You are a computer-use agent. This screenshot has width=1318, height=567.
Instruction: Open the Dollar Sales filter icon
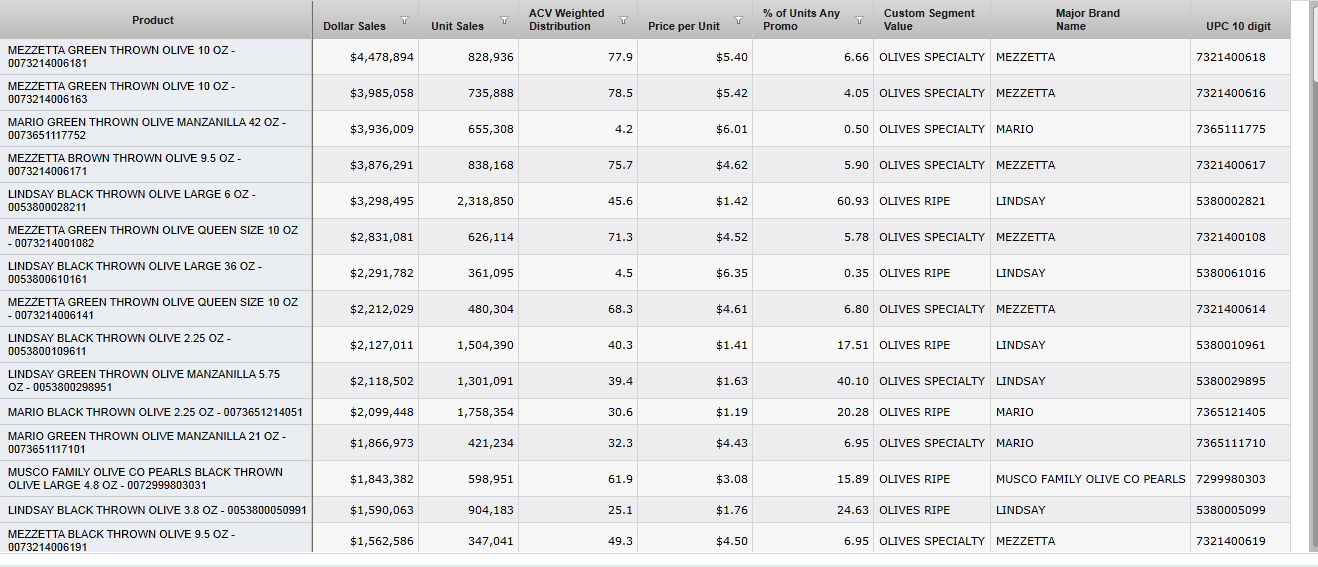404,21
